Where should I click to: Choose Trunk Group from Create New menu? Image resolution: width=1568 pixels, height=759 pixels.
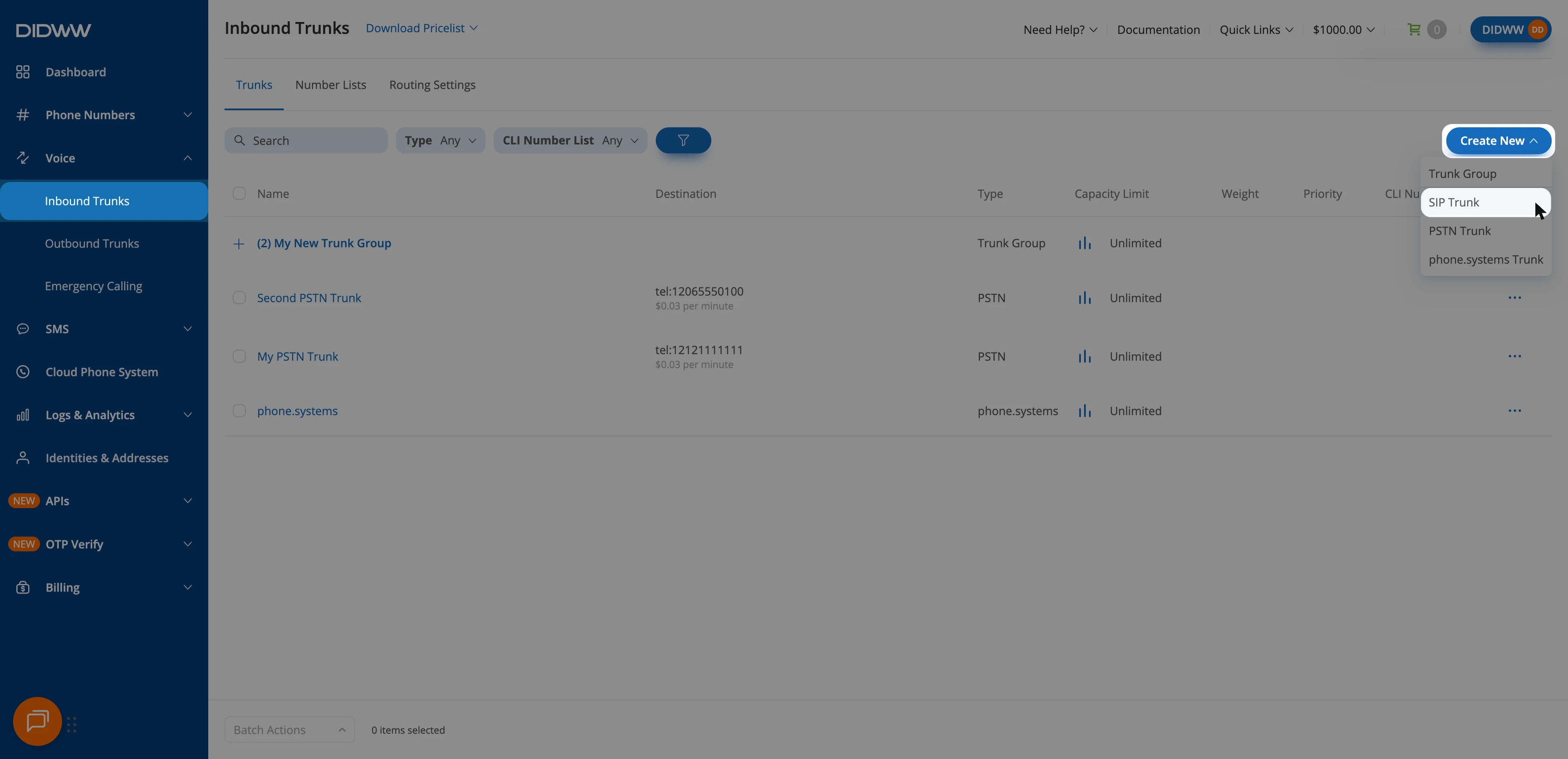point(1485,174)
